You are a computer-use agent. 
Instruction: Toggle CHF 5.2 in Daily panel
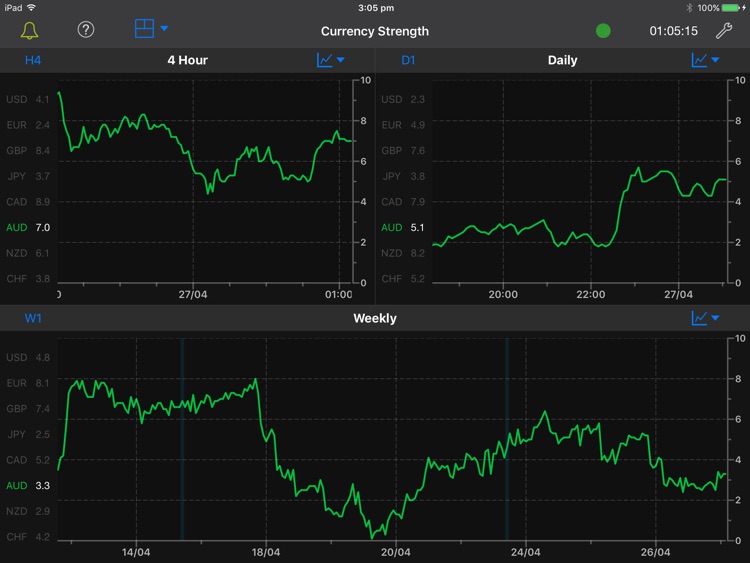click(403, 278)
